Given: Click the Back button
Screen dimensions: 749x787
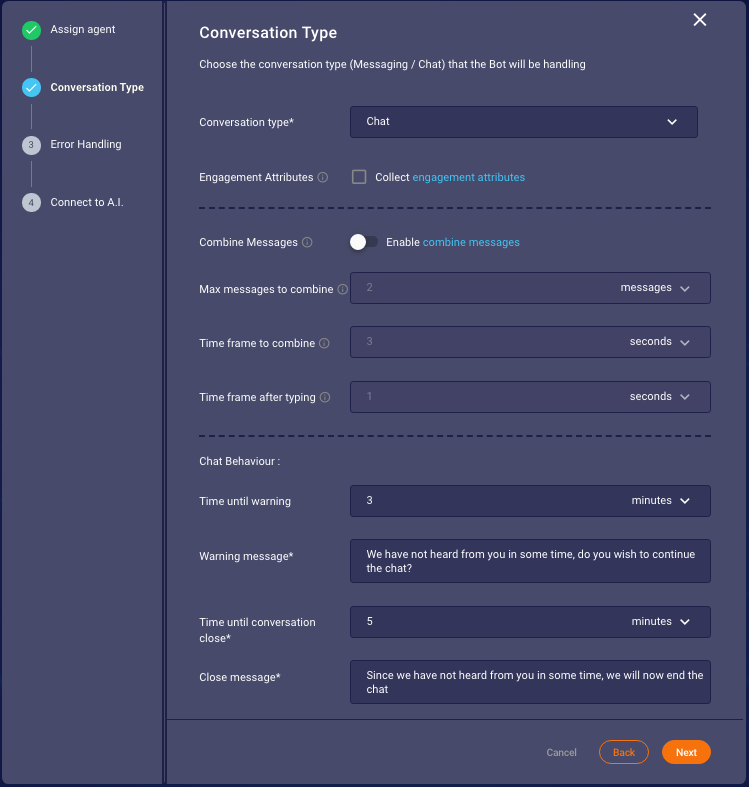Looking at the screenshot, I should tap(623, 752).
